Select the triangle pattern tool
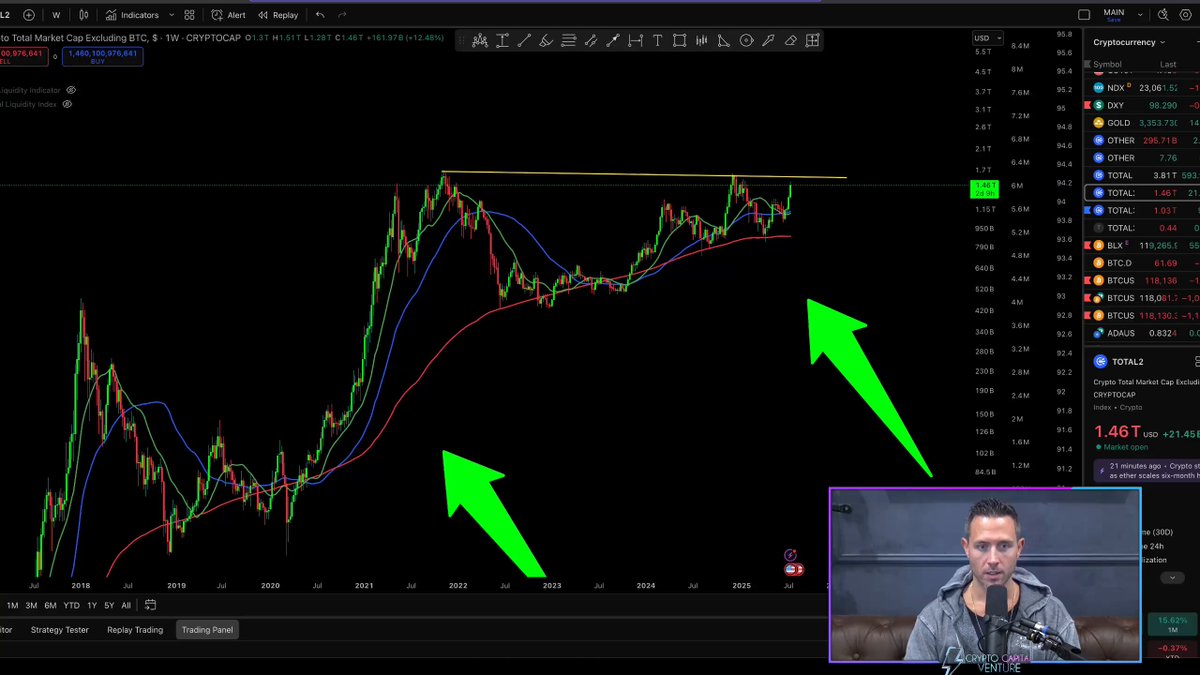The width and height of the screenshot is (1200, 675). pos(723,41)
